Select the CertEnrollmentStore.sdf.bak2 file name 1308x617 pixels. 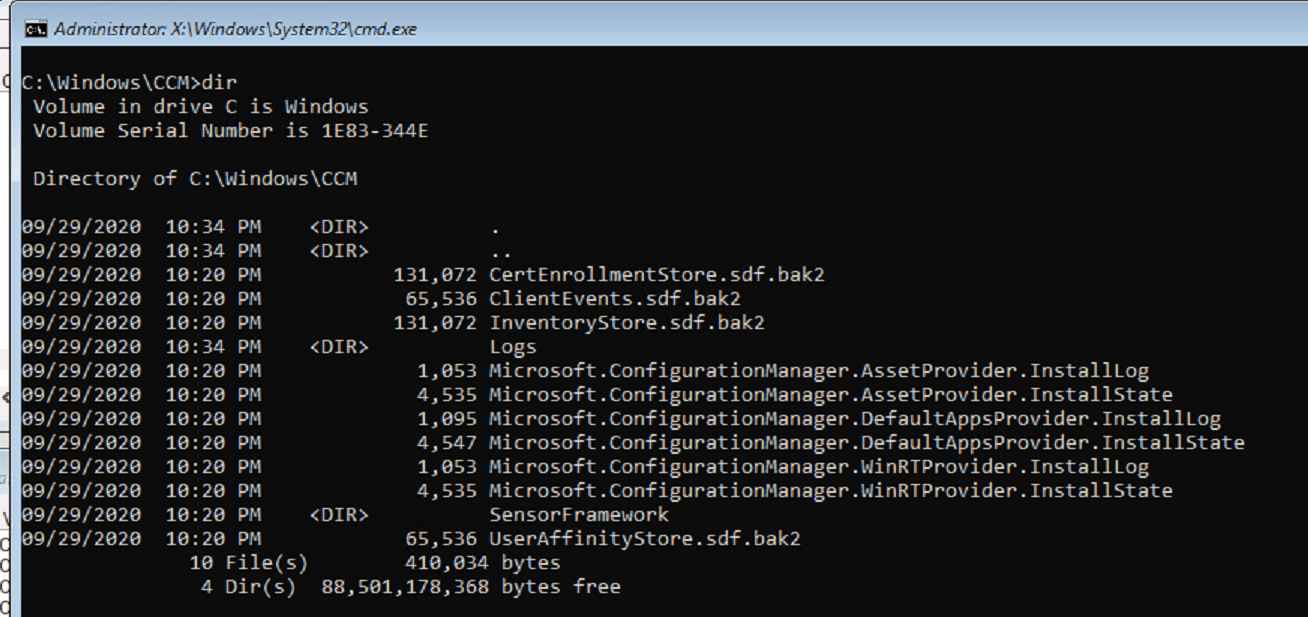pyautogui.click(x=655, y=274)
